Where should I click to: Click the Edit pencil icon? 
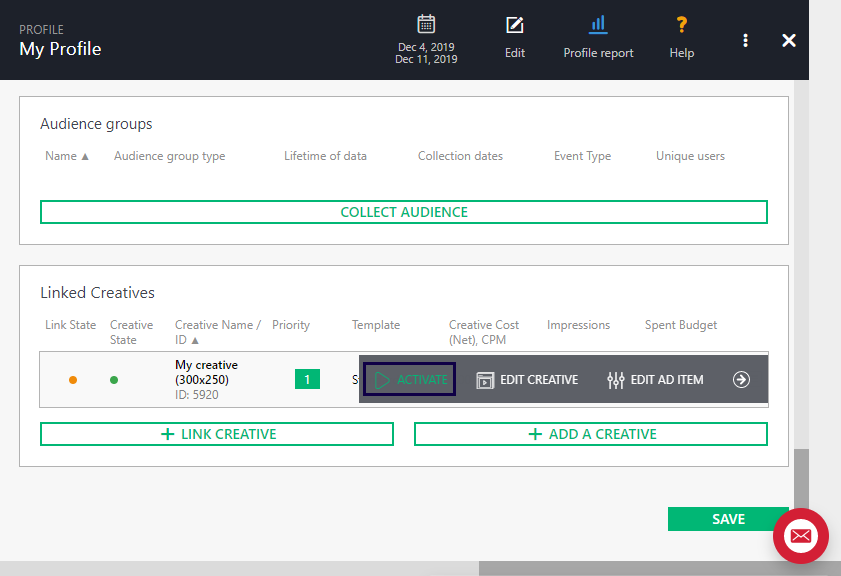[x=514, y=26]
